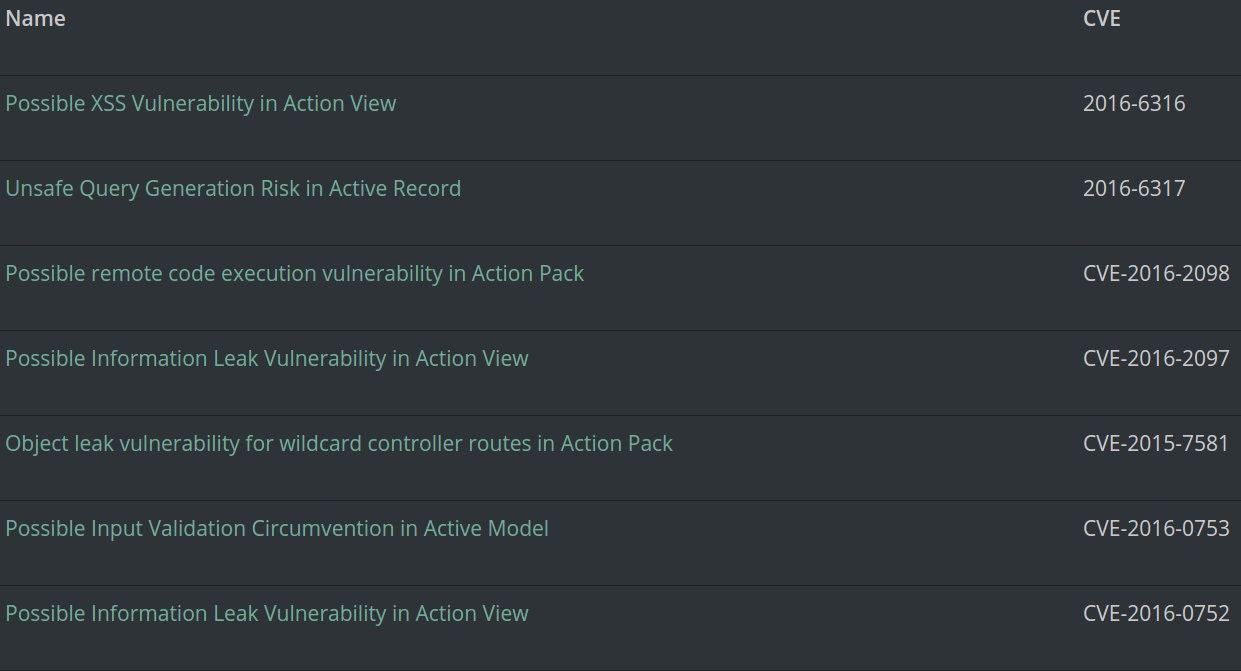Screen dimensions: 1241x671
Task: Open the Information Leak Vulnerability for CVE-2016-2097
Action: tap(266, 358)
